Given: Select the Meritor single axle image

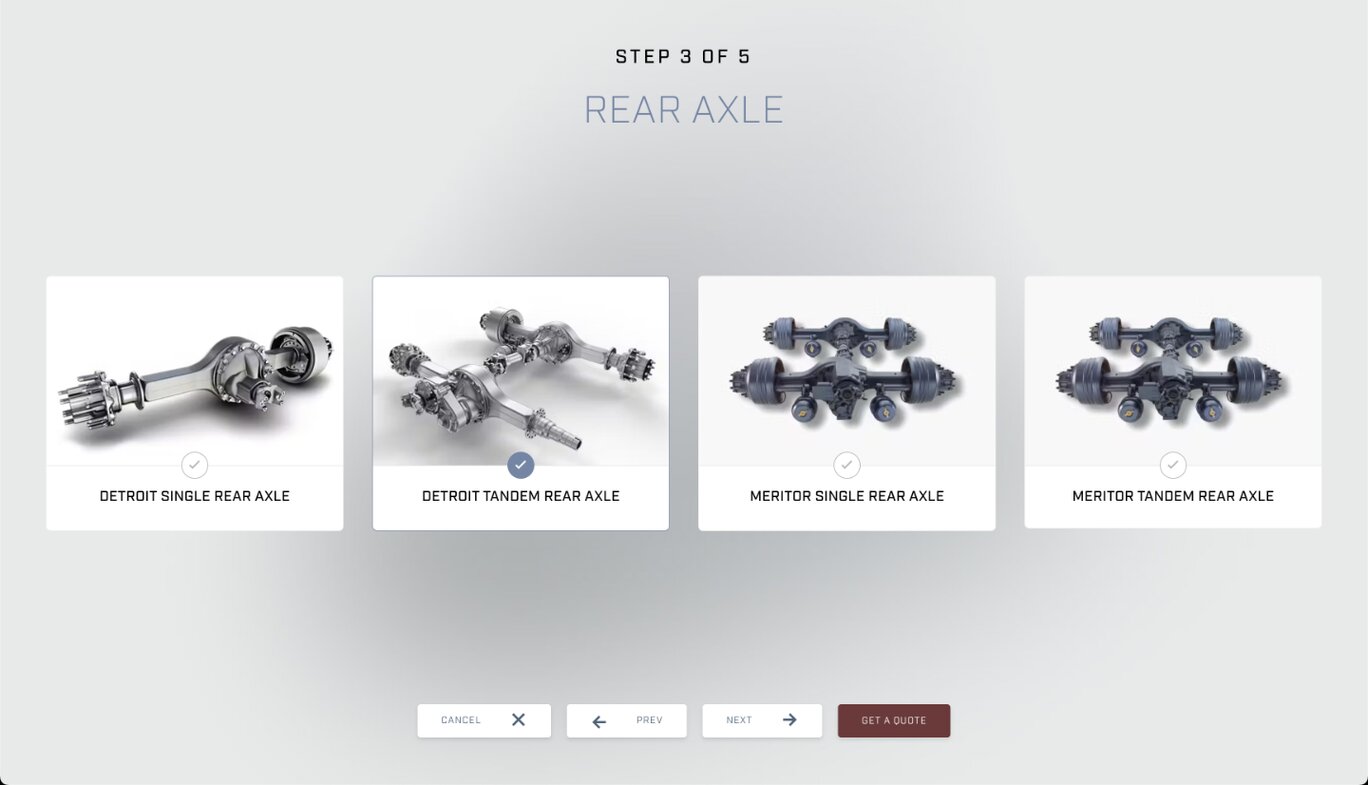Looking at the screenshot, I should 847,371.
